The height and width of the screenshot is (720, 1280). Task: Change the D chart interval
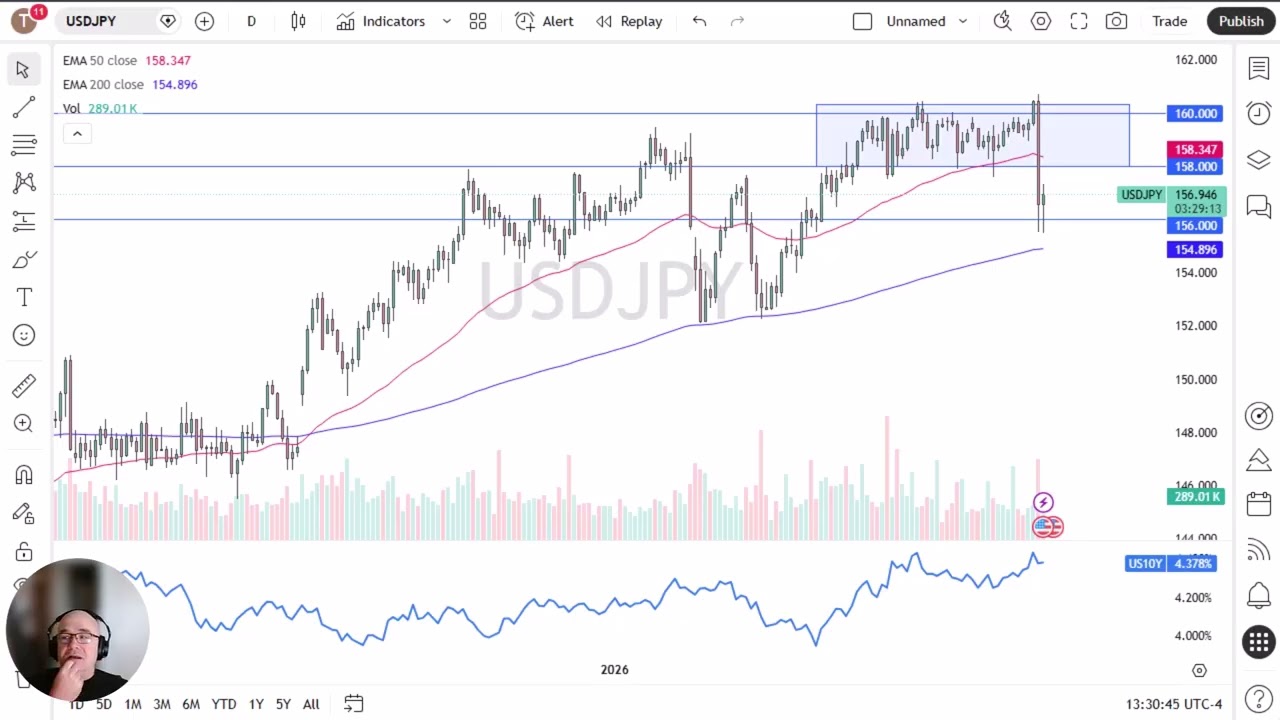(251, 21)
